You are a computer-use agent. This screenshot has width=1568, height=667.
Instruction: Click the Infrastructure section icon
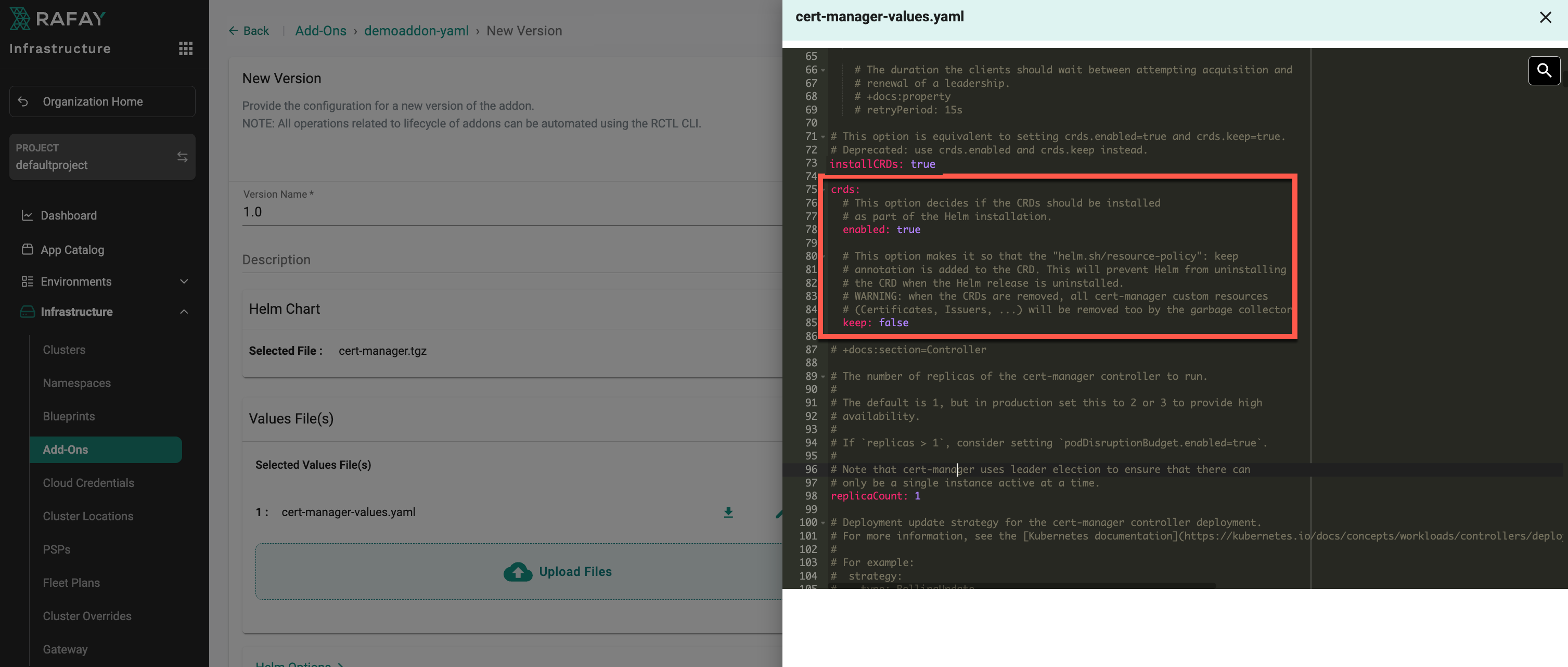27,312
